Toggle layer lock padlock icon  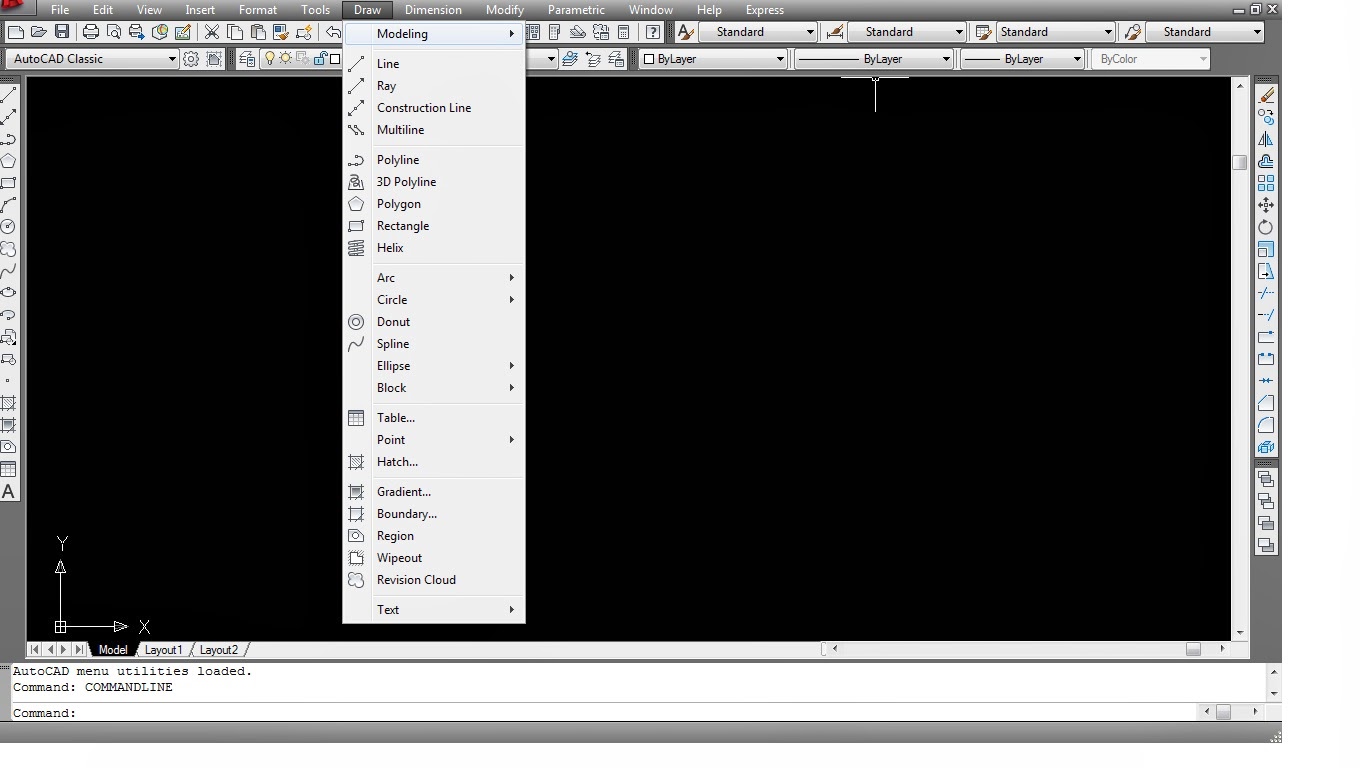[320, 59]
